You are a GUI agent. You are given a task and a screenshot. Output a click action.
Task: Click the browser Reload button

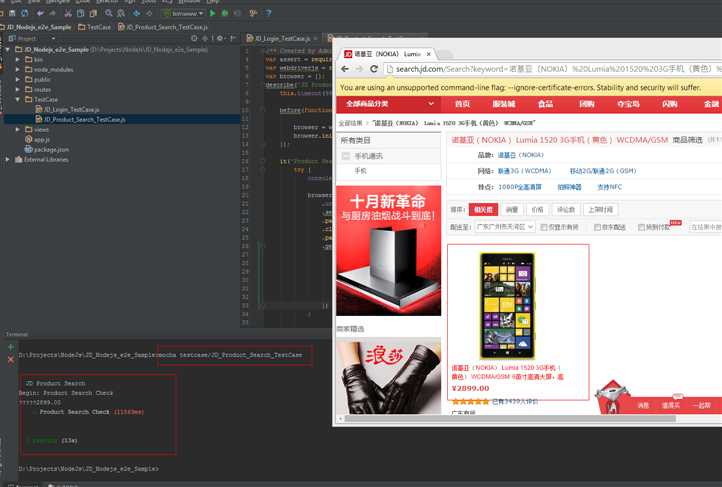pyautogui.click(x=374, y=69)
